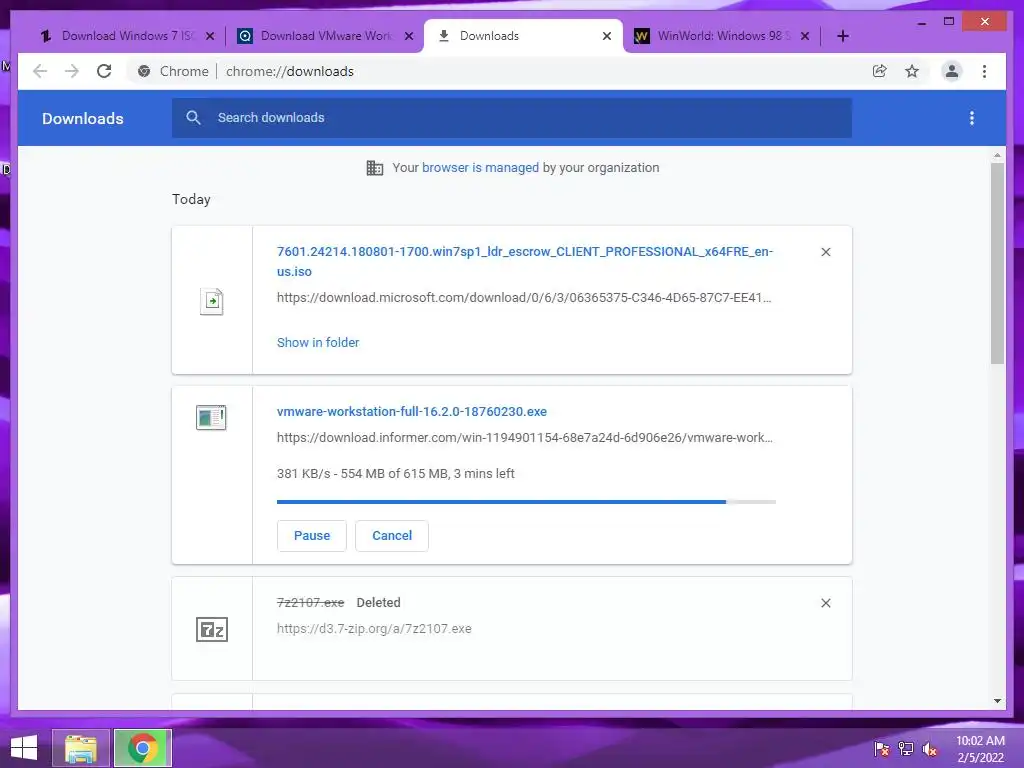1024x768 pixels.
Task: Open a new tab with the plus button
Action: click(x=842, y=36)
